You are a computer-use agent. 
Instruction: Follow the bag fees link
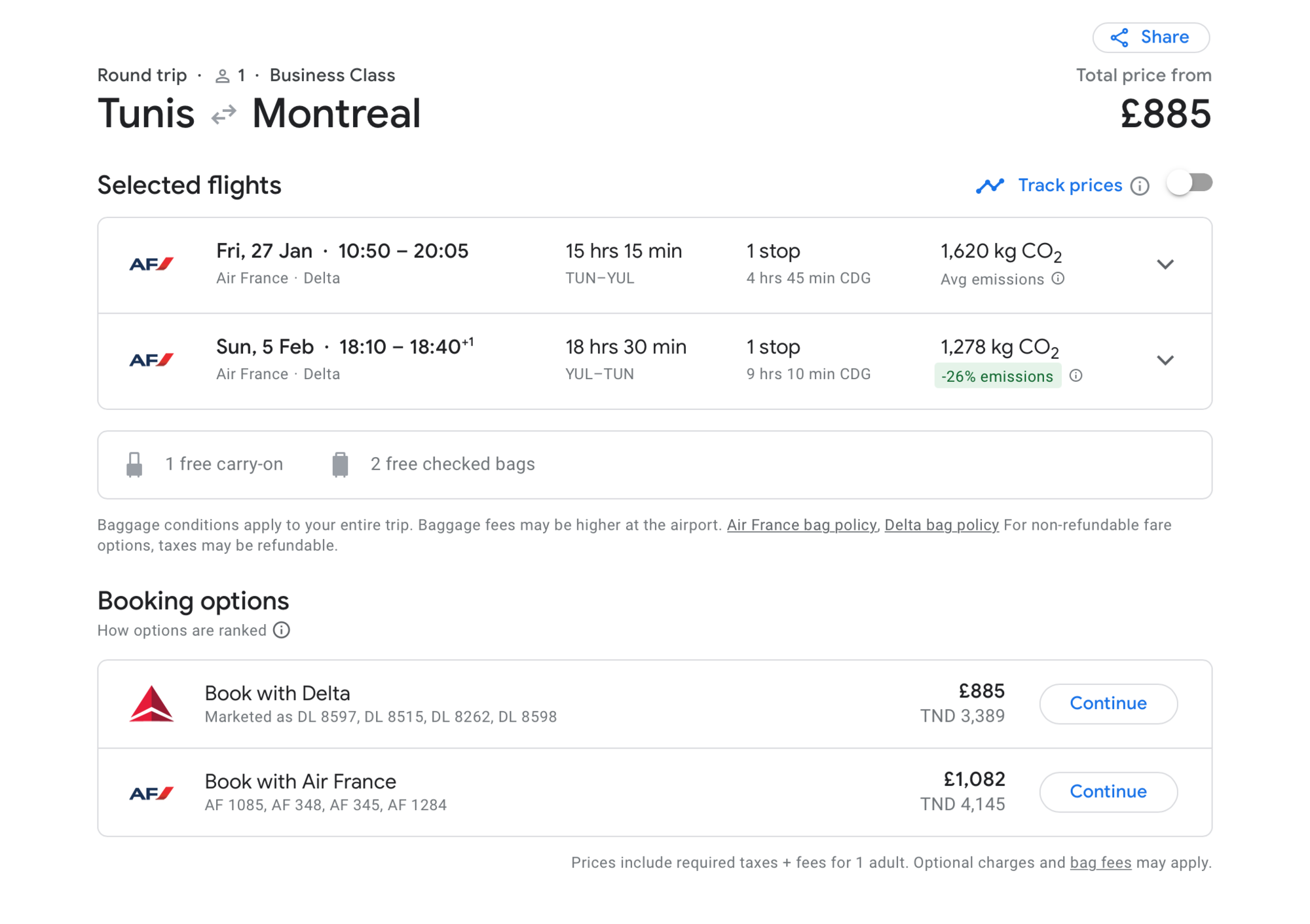[1100, 863]
